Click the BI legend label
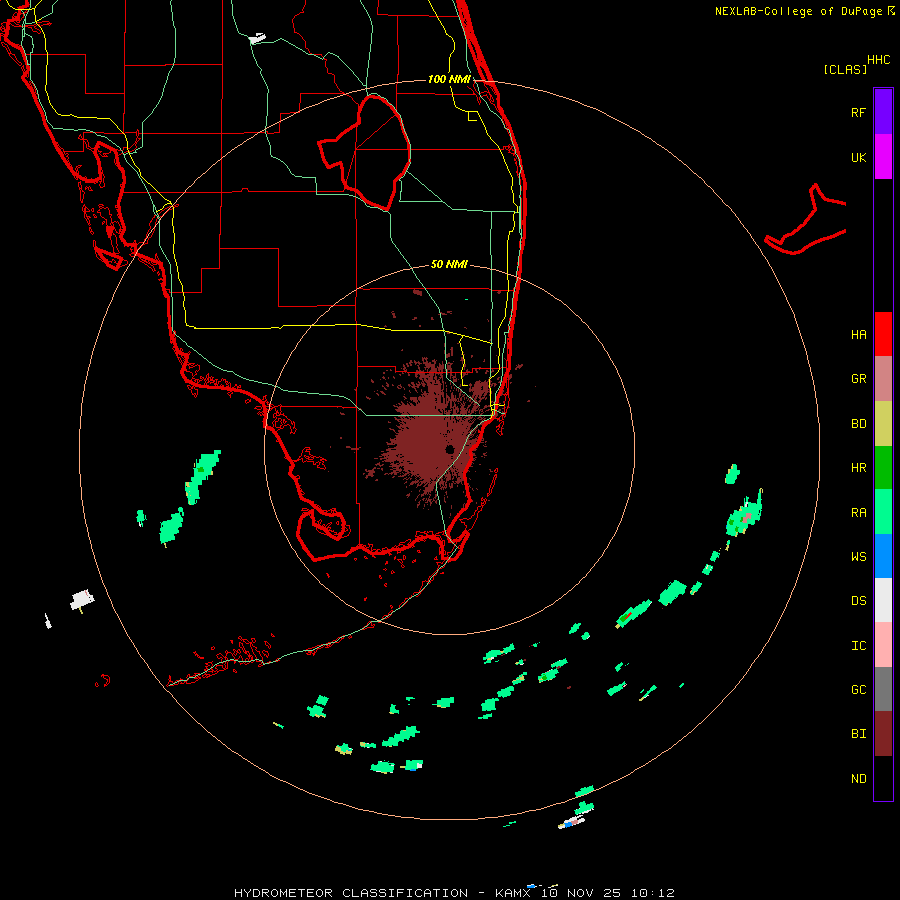 (x=858, y=734)
